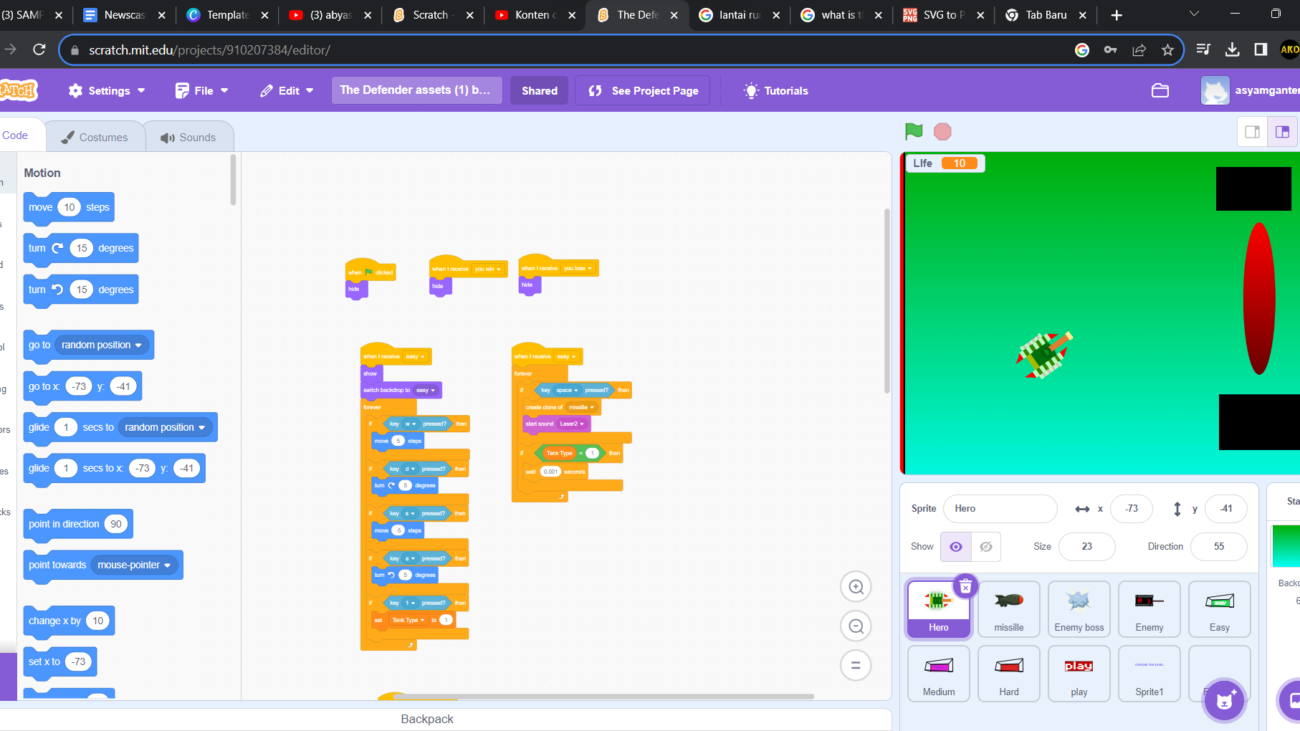The image size is (1300, 731).
Task: Select the play sprite
Action: tap(1079, 673)
